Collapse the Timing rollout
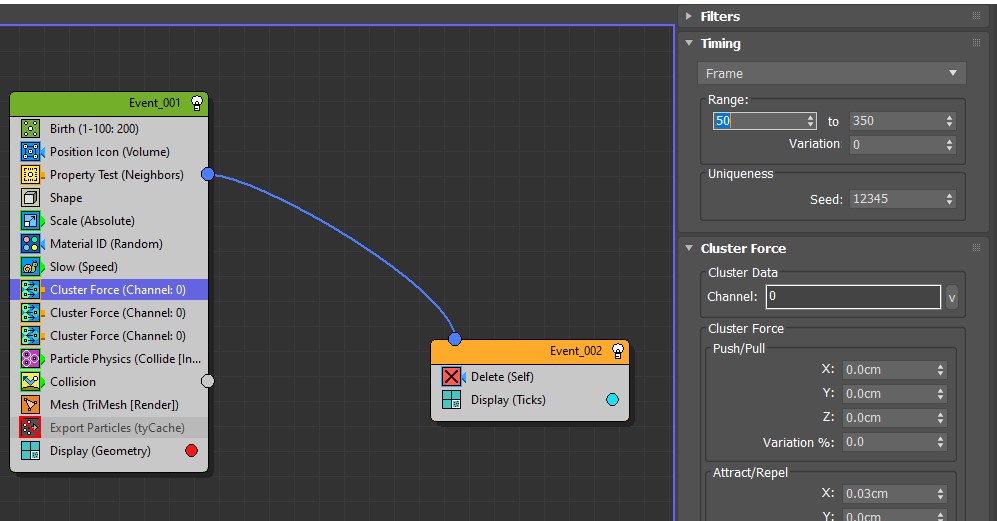Viewport: 997px width, 521px height. pyautogui.click(x=689, y=43)
